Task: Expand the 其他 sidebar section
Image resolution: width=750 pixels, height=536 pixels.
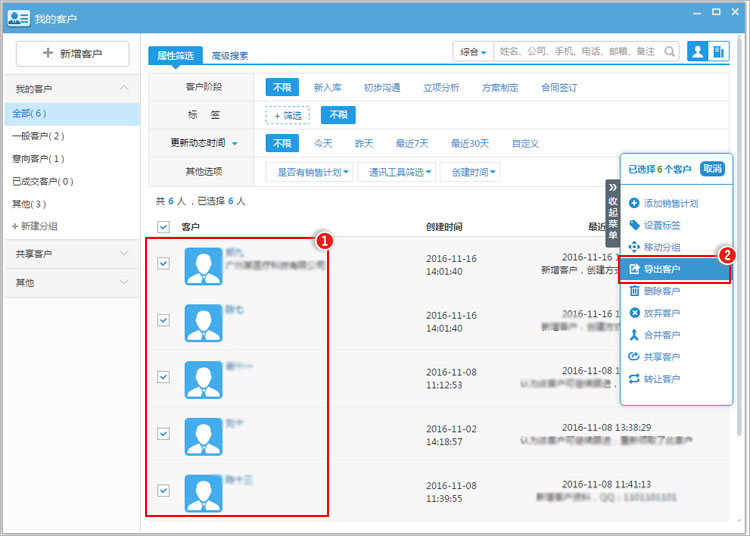Action: point(124,282)
